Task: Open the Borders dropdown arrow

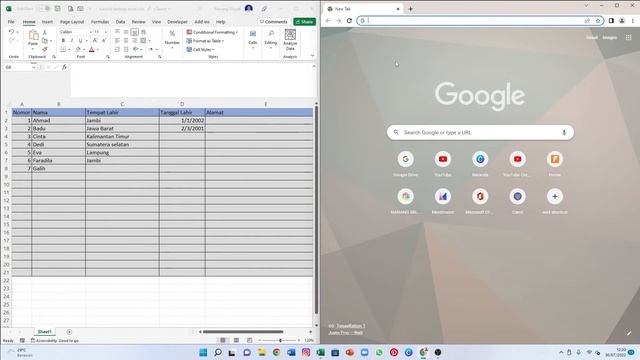Action: tap(69, 49)
